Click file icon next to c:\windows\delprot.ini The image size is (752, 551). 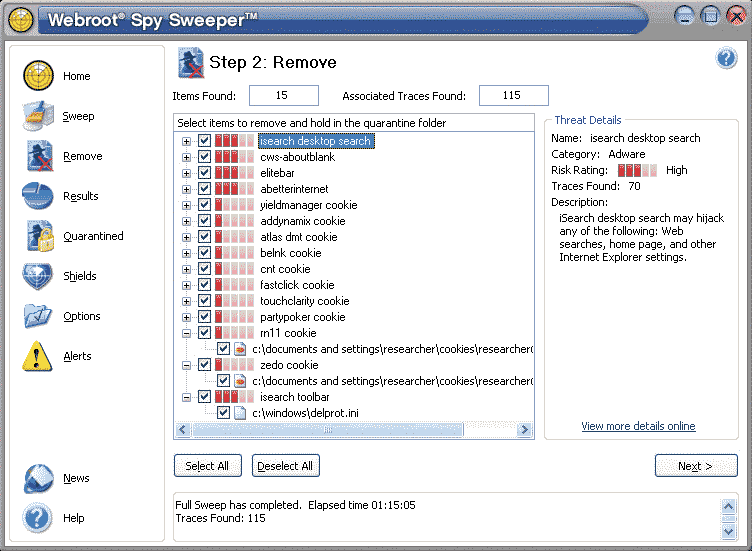click(240, 413)
